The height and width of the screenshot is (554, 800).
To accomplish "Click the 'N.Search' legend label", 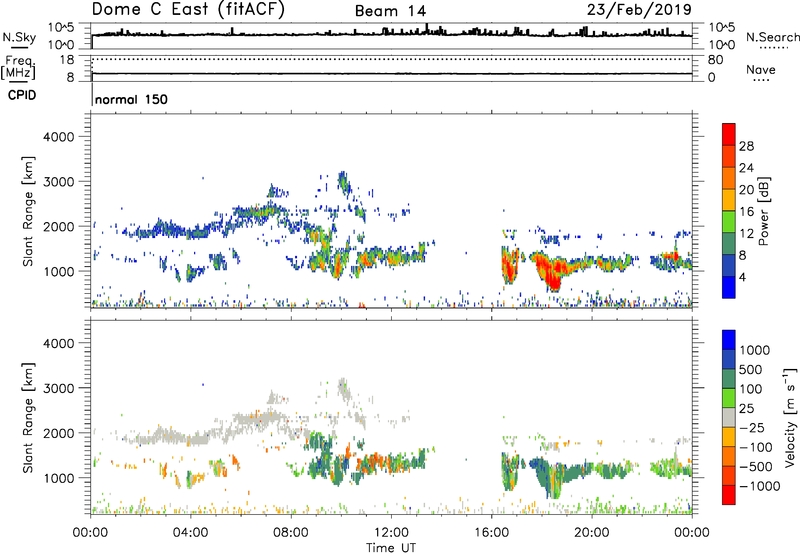I will [772, 37].
